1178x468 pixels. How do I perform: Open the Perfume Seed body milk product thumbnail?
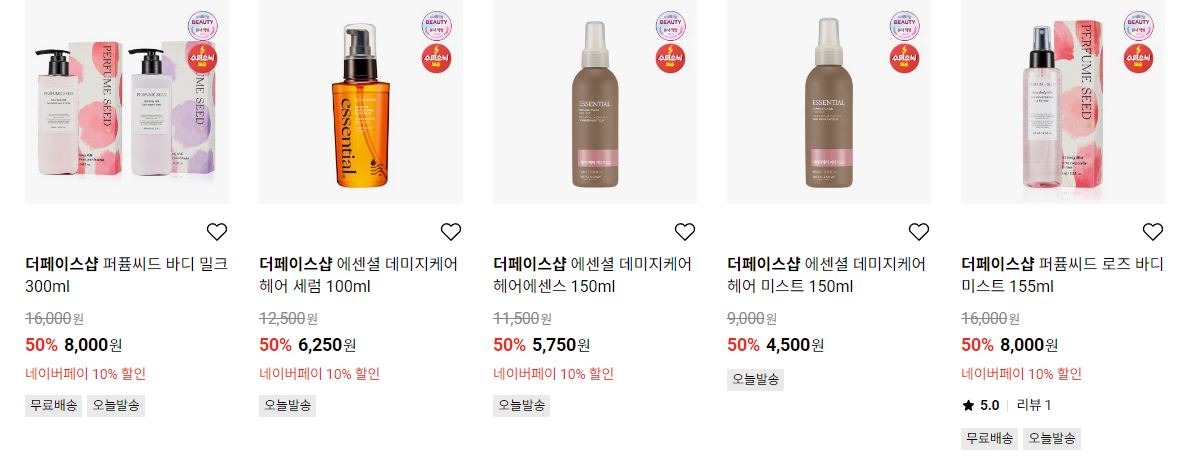click(x=127, y=101)
